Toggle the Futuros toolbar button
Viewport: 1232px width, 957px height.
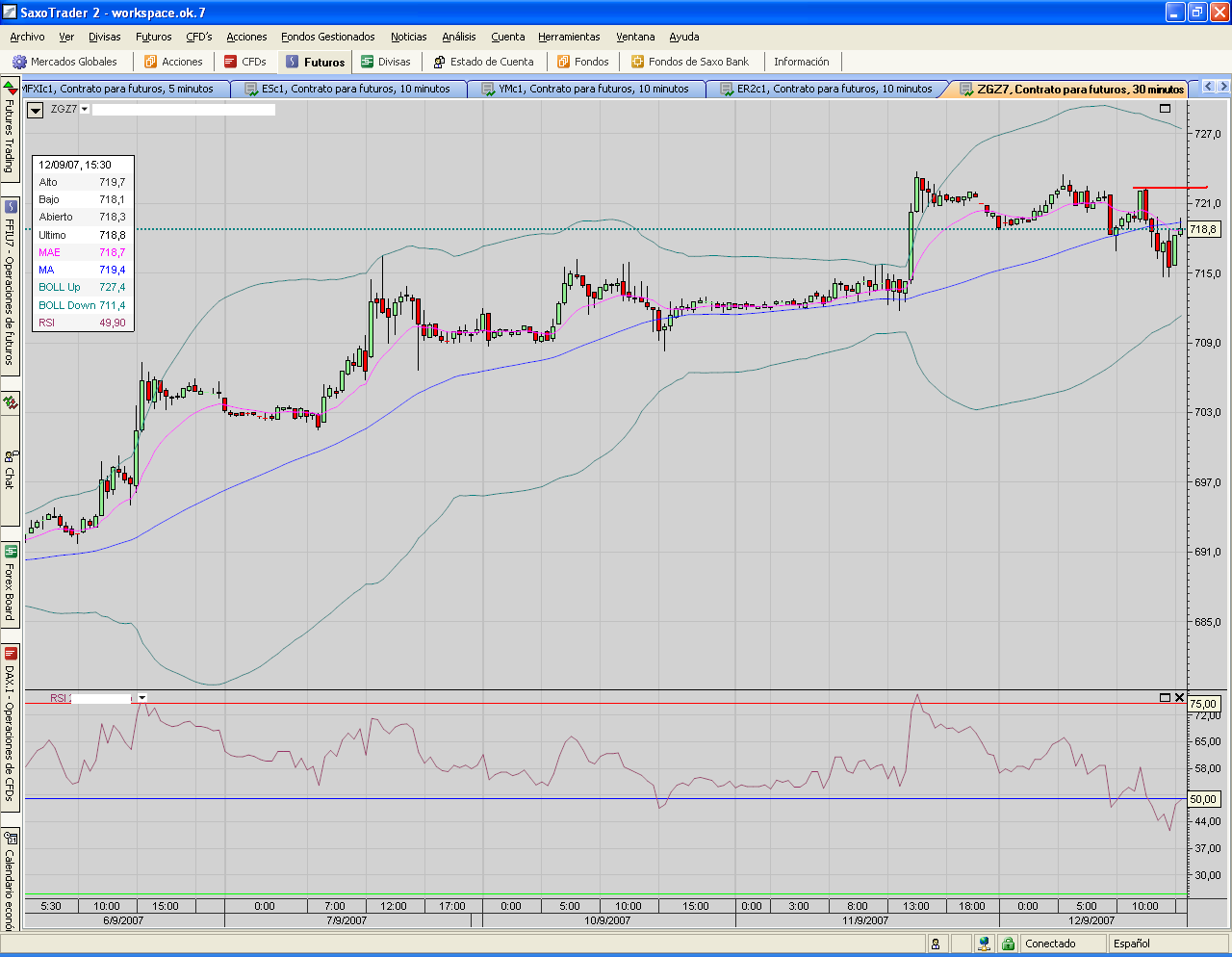tap(315, 62)
